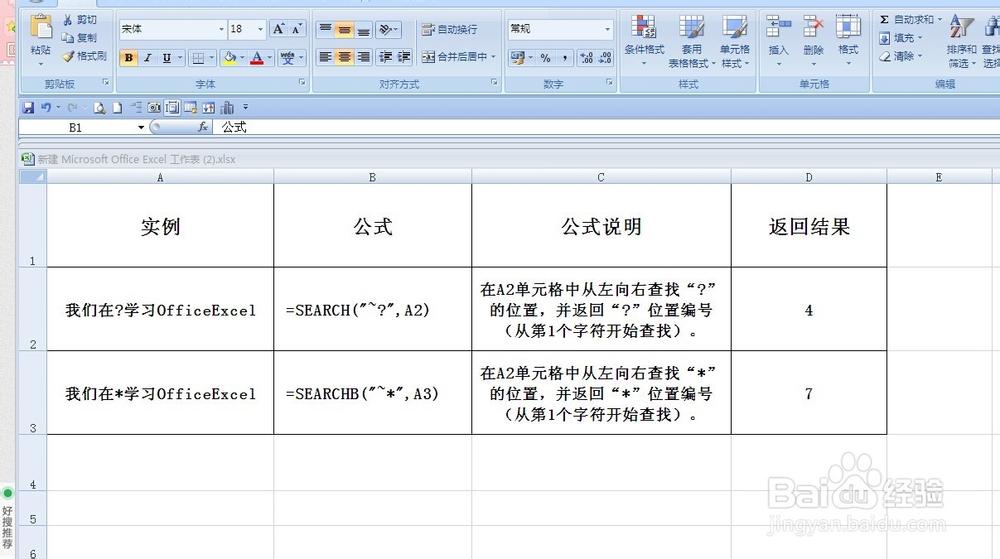Select the cell containing =SEARCH("~?",A2)
The width and height of the screenshot is (1000, 559).
372,309
